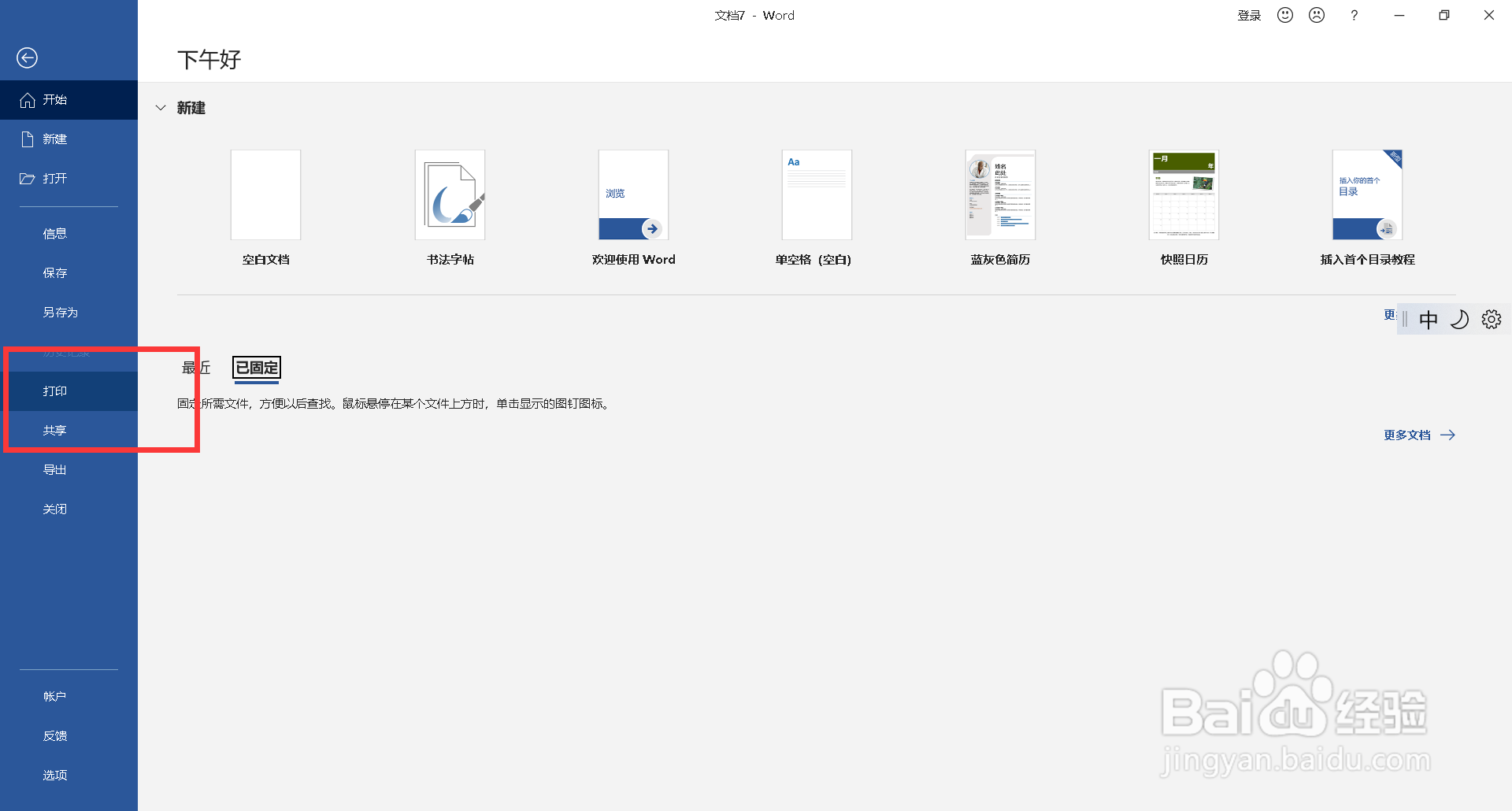Viewport: 1512px width, 811px height.
Task: Open the 信息 page
Action: pyautogui.click(x=69, y=234)
